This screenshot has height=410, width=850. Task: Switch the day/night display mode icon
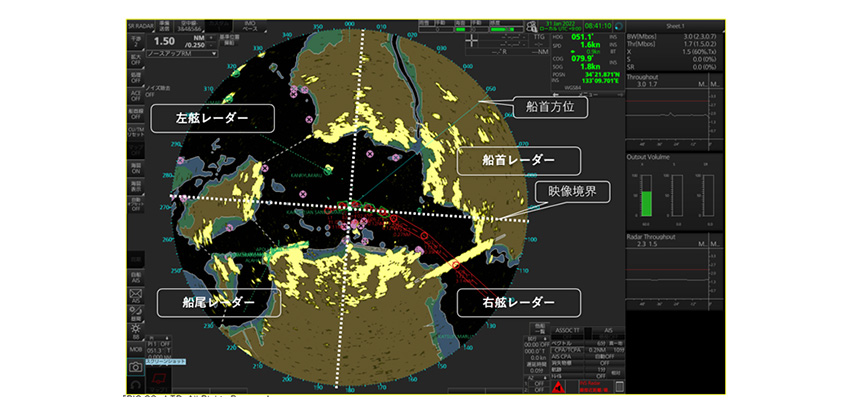[x=136, y=313]
